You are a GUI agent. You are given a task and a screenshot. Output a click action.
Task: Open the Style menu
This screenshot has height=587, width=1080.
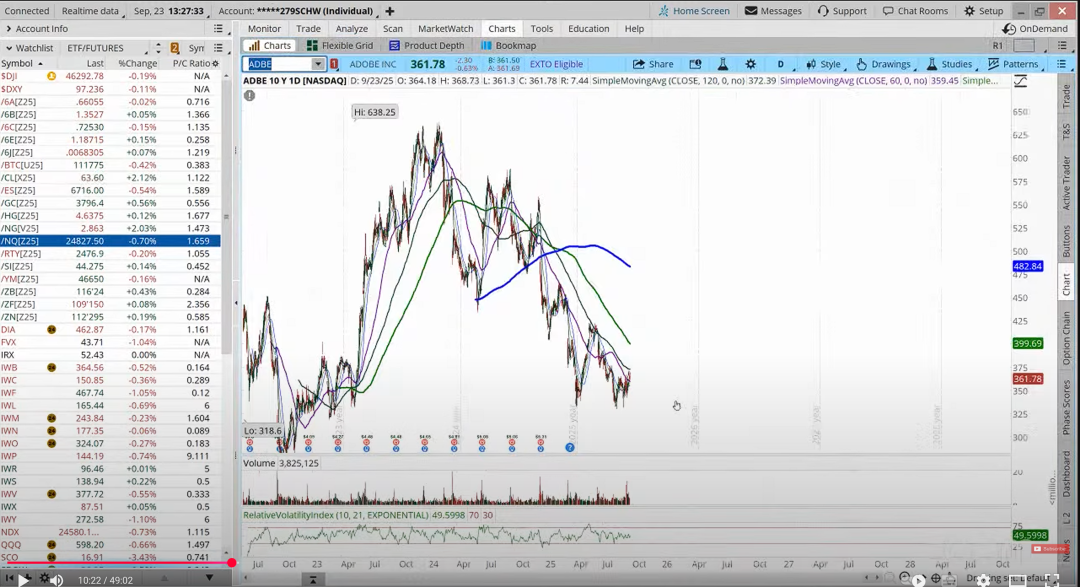tap(824, 64)
